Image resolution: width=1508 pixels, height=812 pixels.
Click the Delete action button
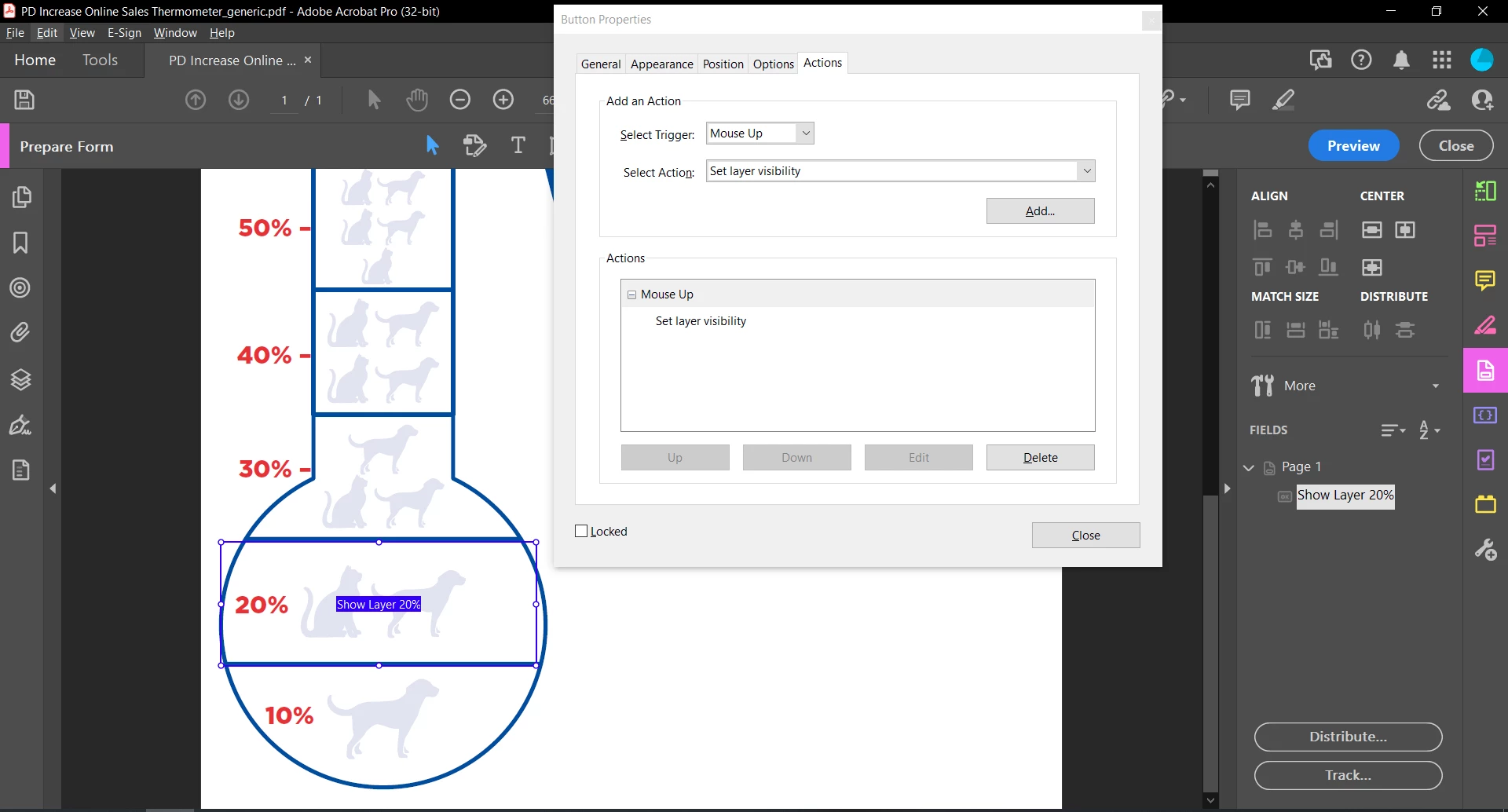(x=1041, y=458)
